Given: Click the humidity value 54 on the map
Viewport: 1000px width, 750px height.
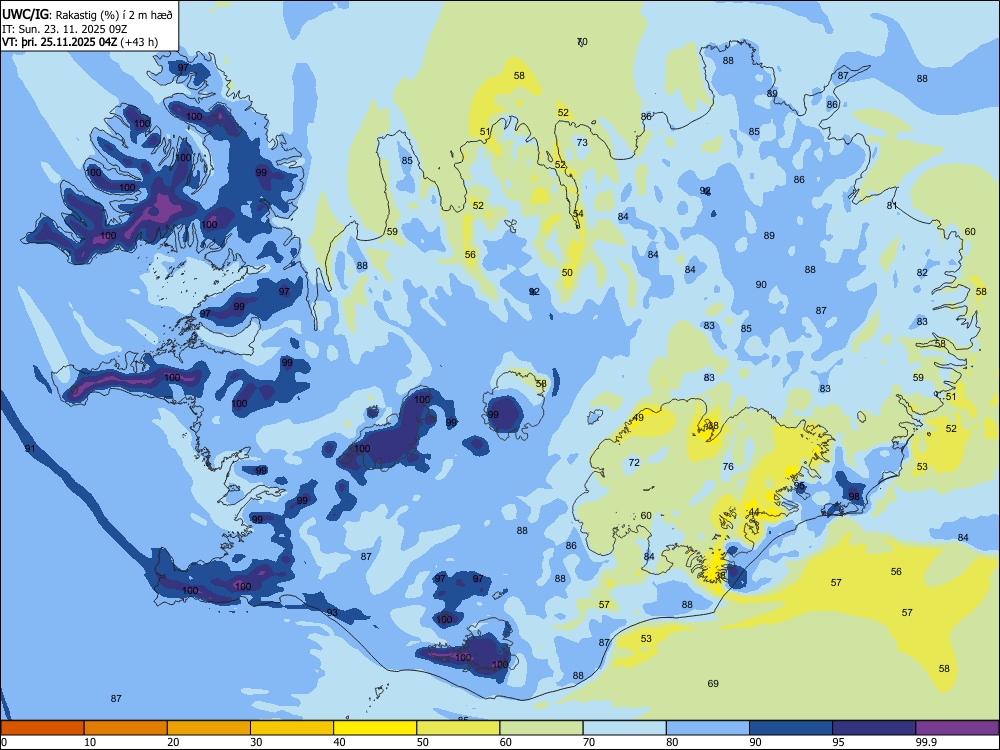Looking at the screenshot, I should coord(578,214).
